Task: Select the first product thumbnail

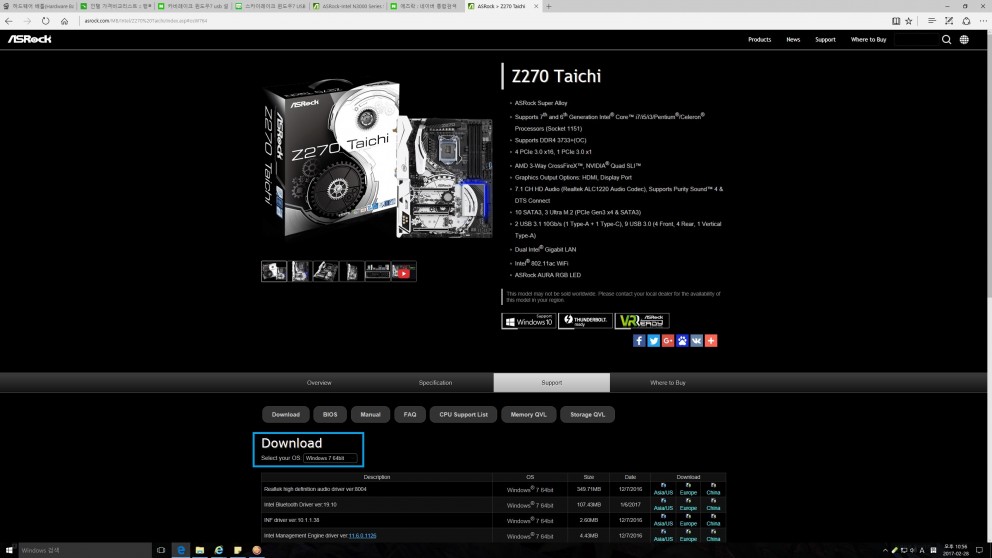Action: coord(274,271)
